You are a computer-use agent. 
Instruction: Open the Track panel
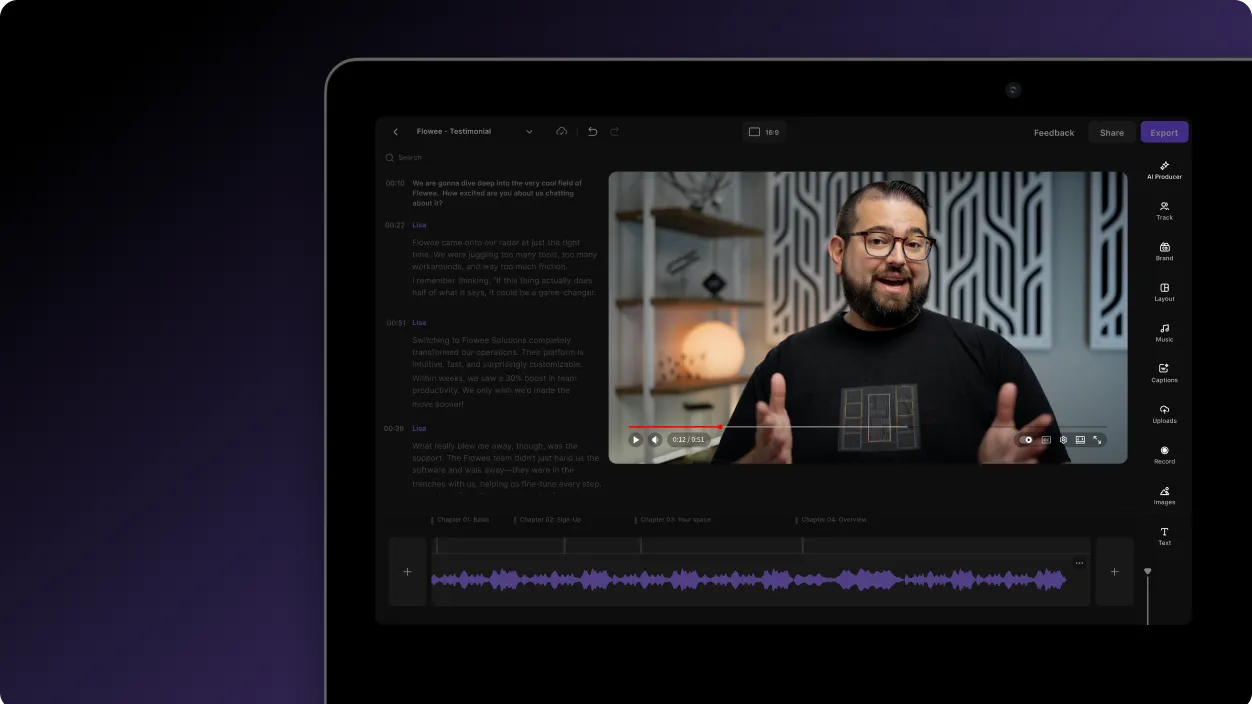[x=1164, y=210]
